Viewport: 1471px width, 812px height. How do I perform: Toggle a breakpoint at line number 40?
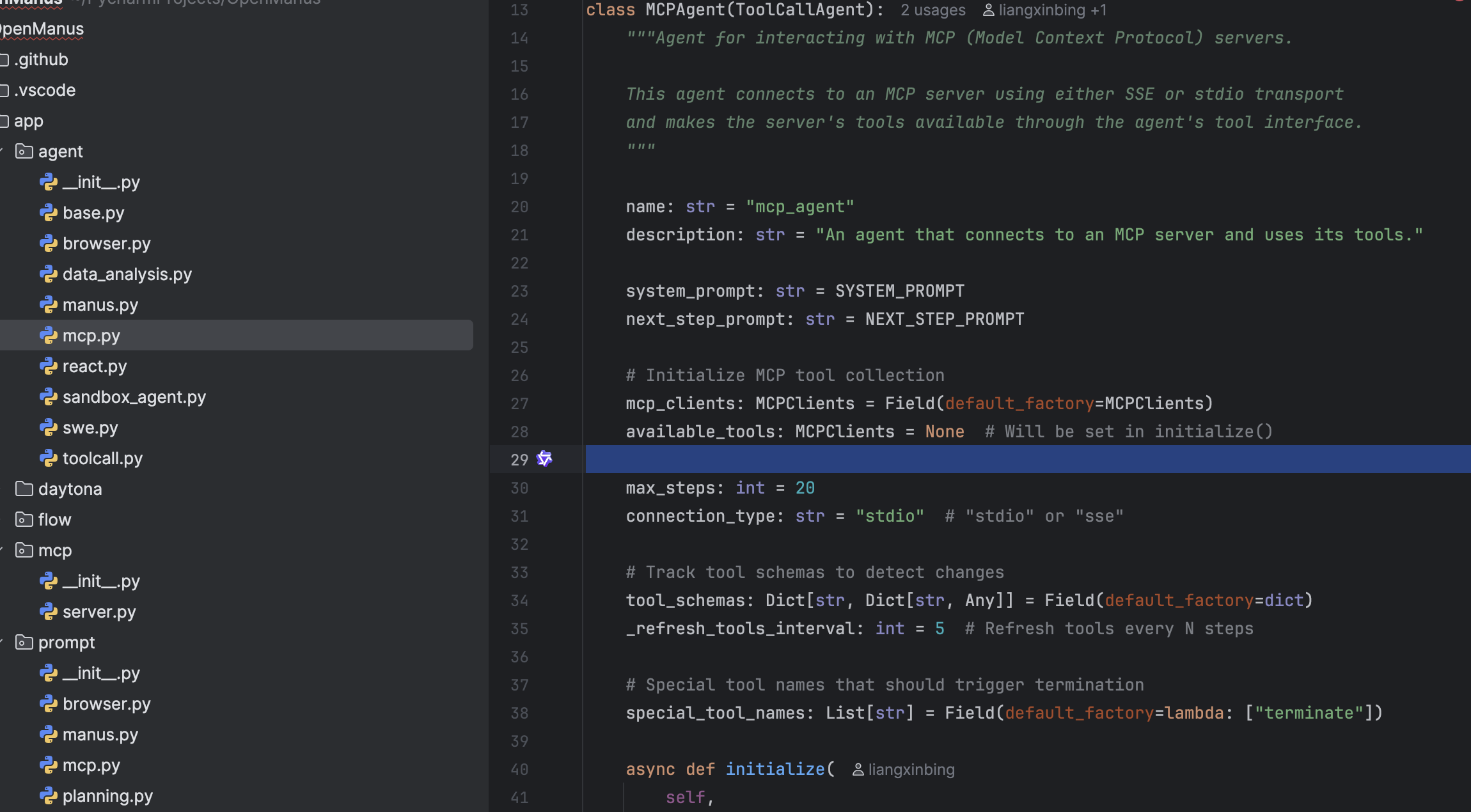519,770
